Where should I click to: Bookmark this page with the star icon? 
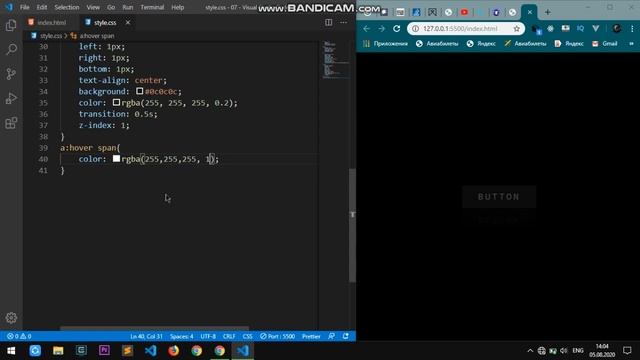click(517, 29)
